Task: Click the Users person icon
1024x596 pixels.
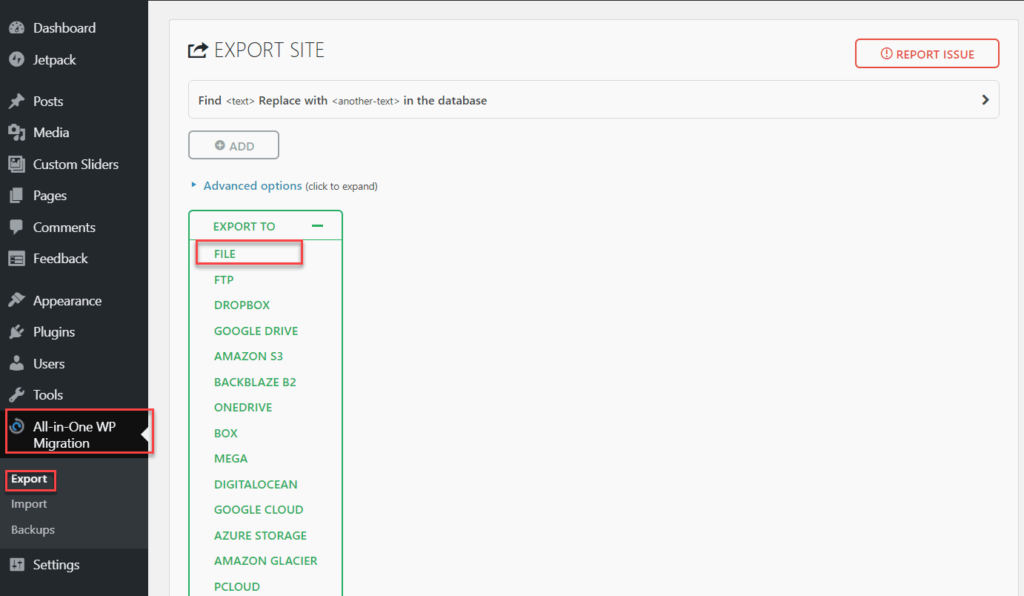Action: click(x=17, y=364)
